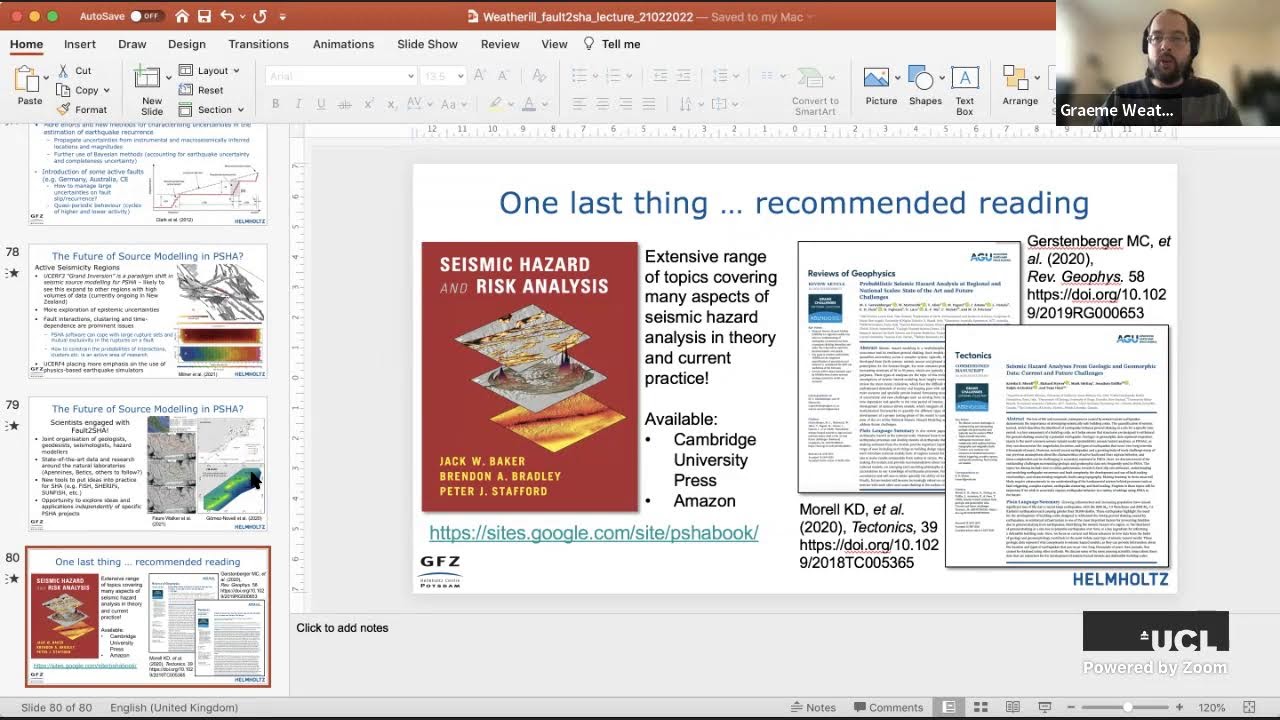Click Convert to SmartArt

[x=815, y=90]
